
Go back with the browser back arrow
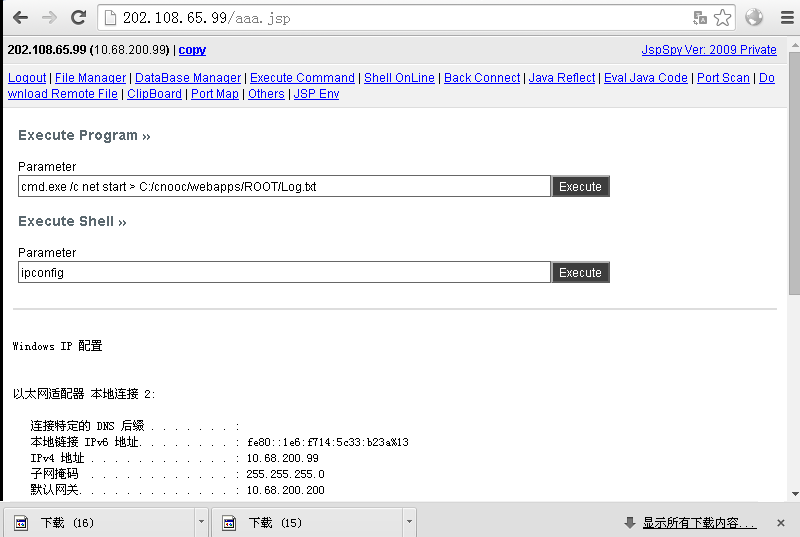20,18
